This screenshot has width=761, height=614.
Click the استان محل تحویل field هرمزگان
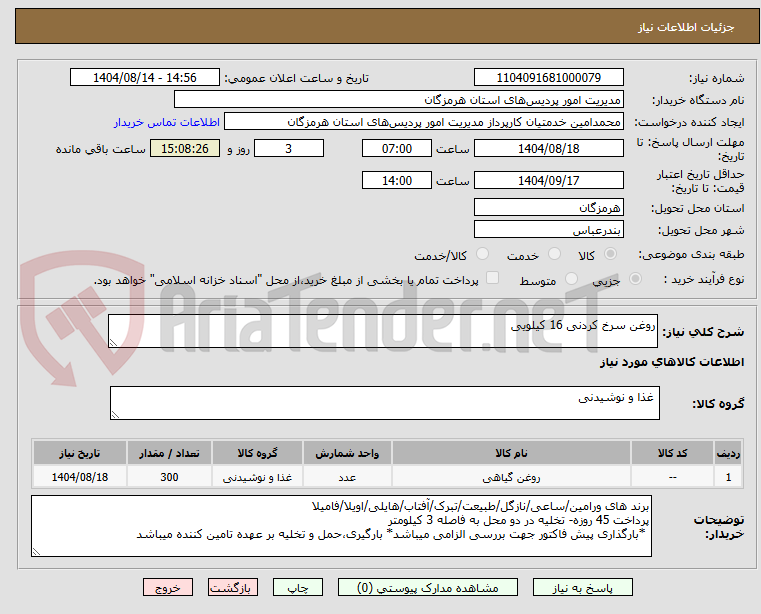[548, 207]
